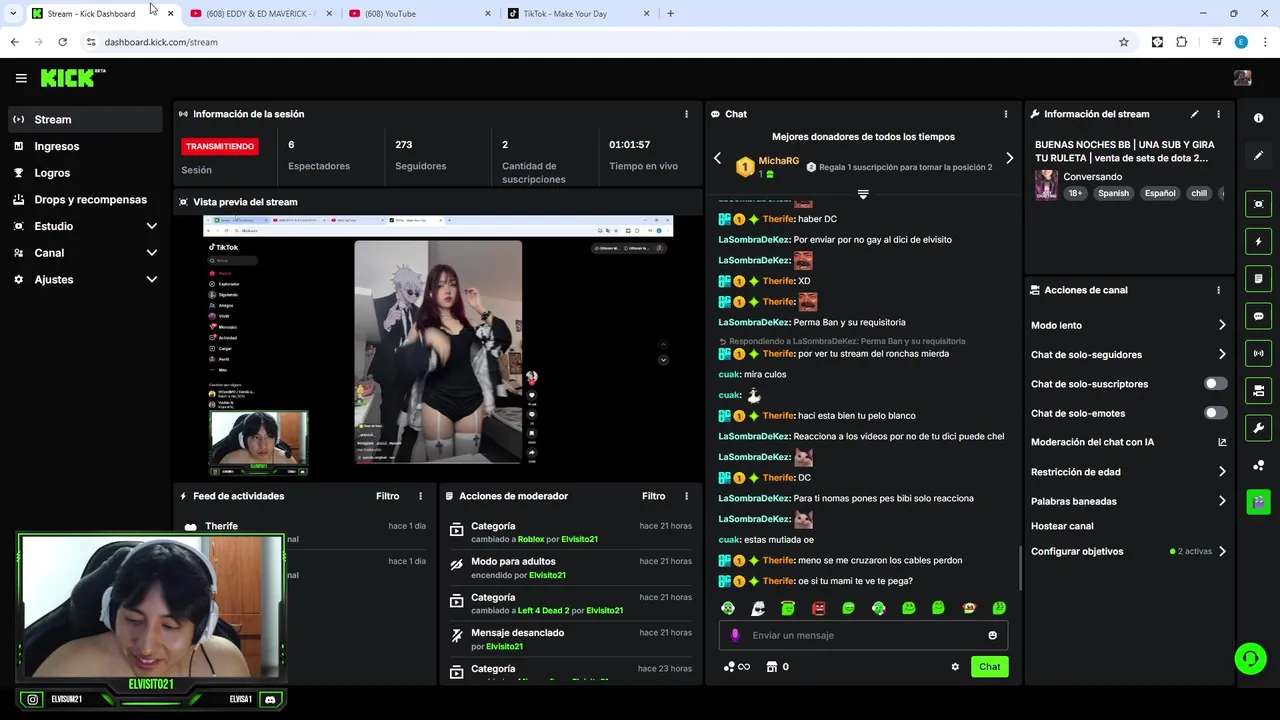Viewport: 1280px width, 720px height.
Task: Collapse the pinned donors panel arrow
Action: tap(863, 194)
